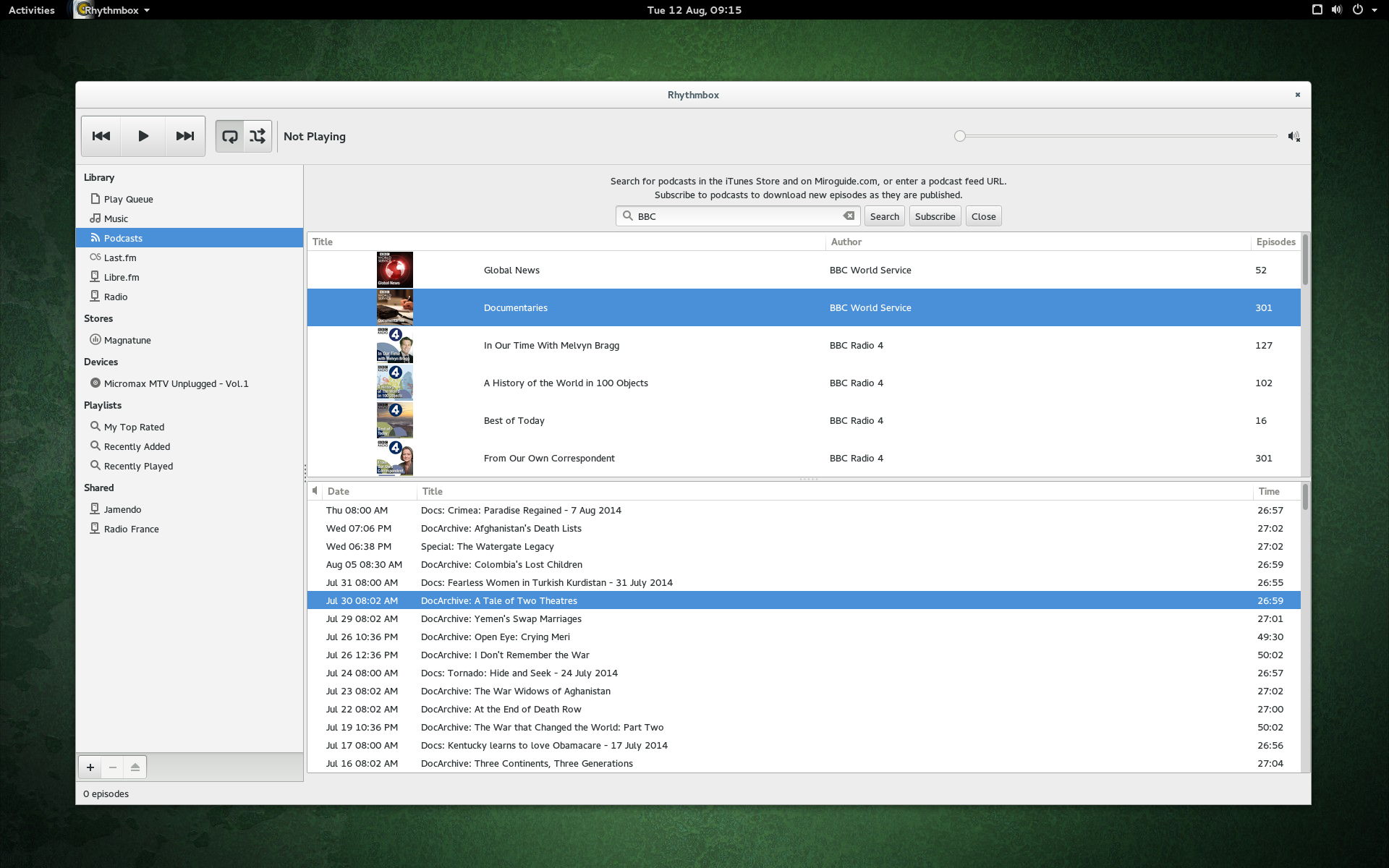Click the Search button

pos(884,216)
